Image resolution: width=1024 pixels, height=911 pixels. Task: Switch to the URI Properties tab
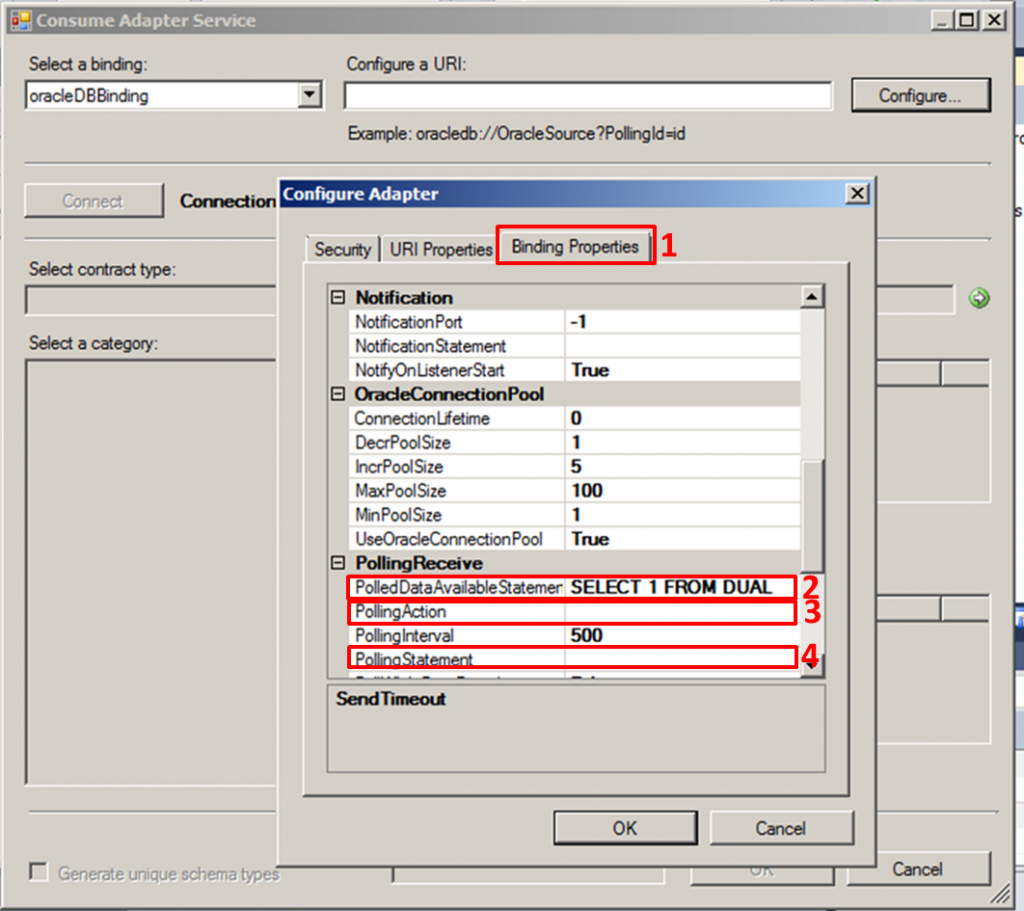point(441,249)
